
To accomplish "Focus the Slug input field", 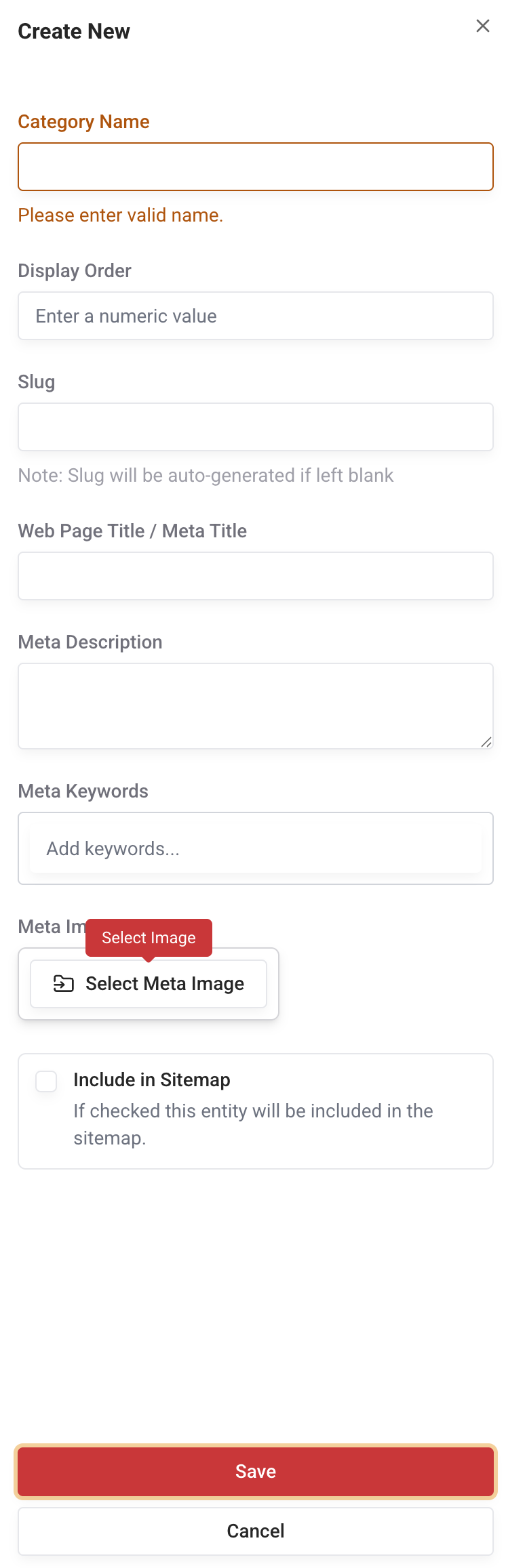I will [255, 426].
